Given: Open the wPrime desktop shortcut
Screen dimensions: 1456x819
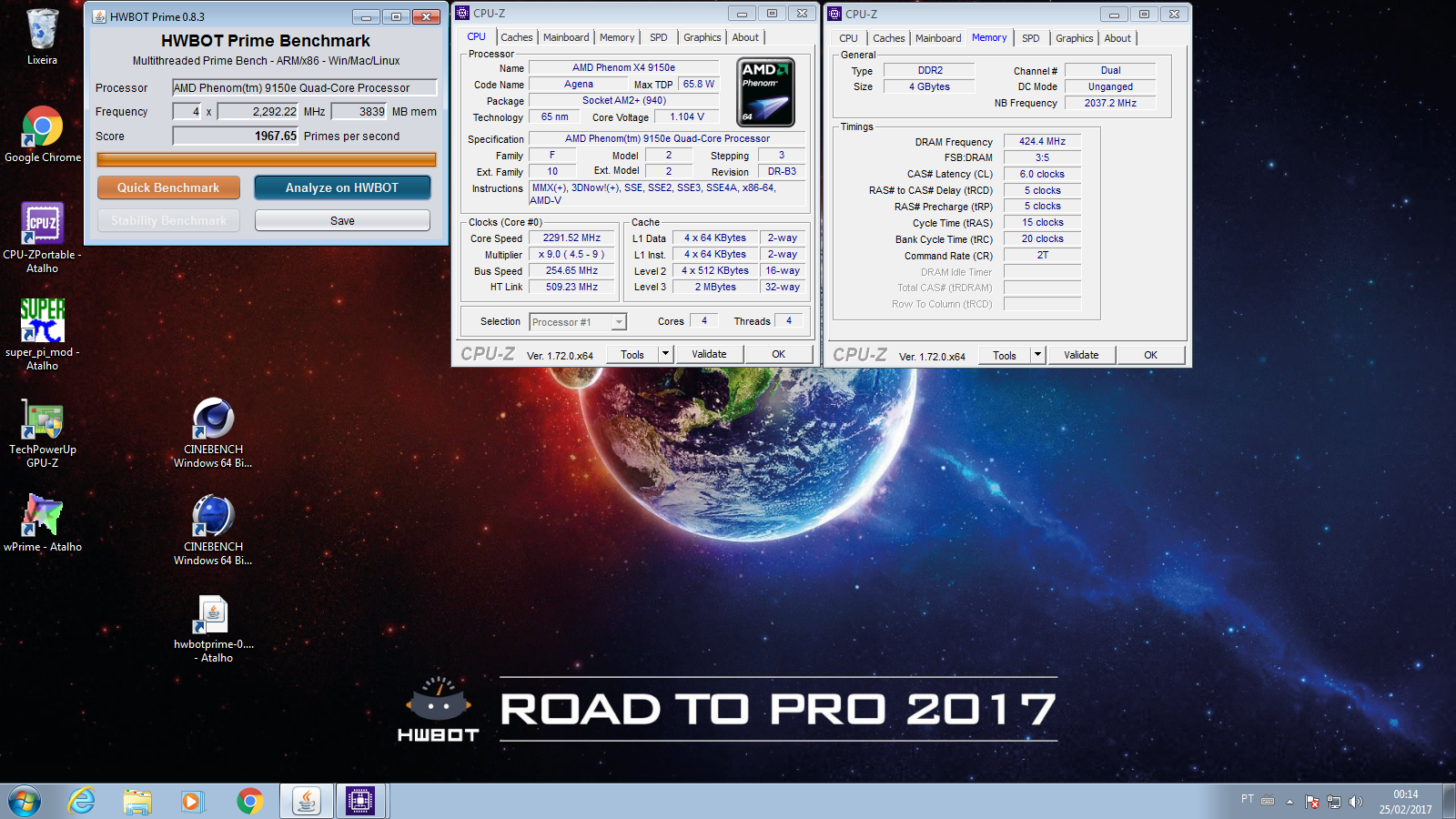Looking at the screenshot, I should (x=42, y=522).
